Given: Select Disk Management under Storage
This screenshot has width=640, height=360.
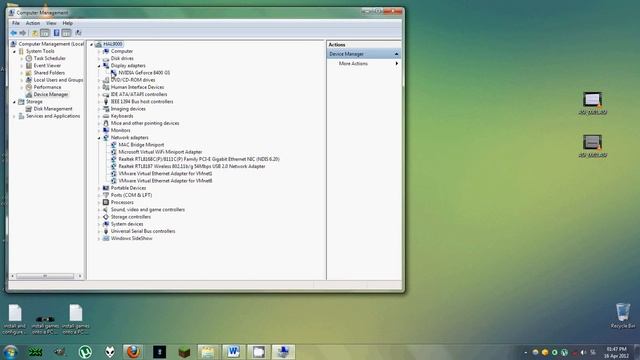Looking at the screenshot, I should pyautogui.click(x=53, y=109).
